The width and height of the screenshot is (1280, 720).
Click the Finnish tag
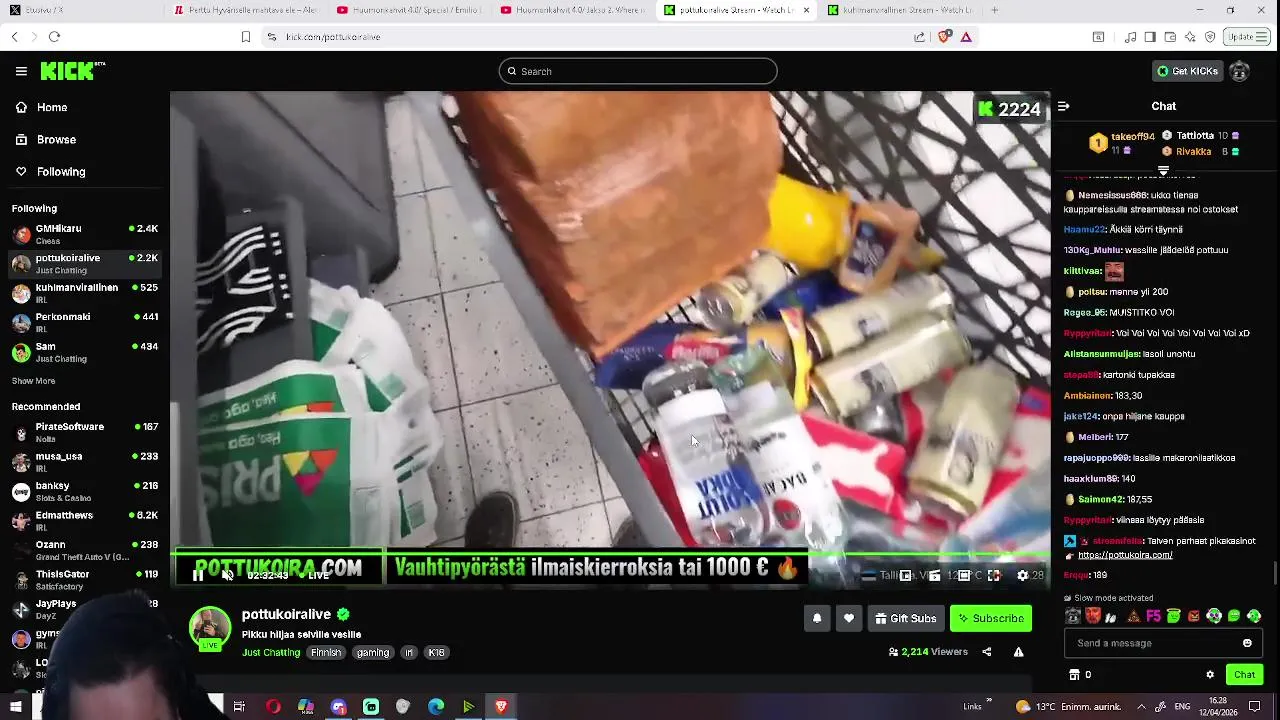(326, 652)
